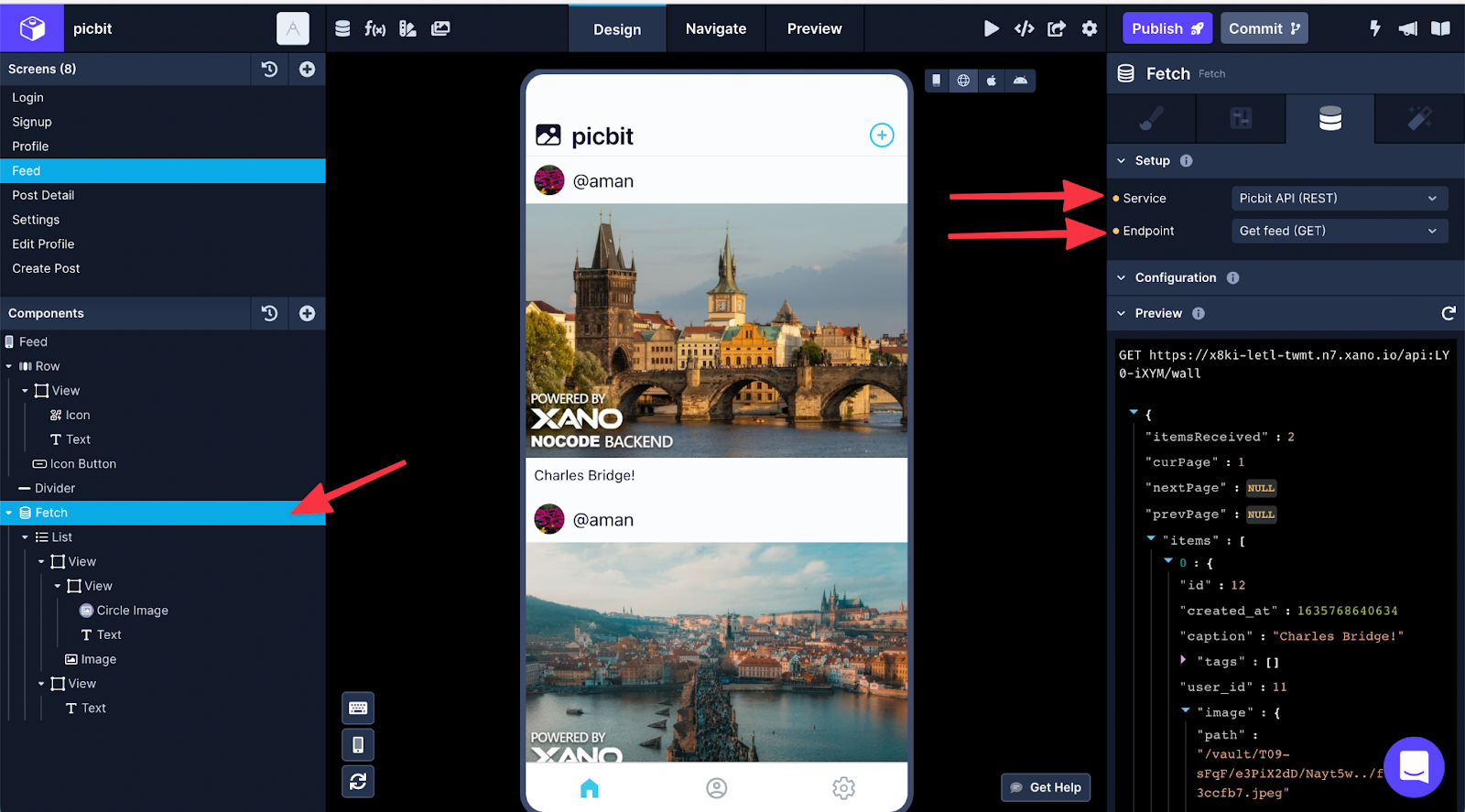The image size is (1465, 812).
Task: Refresh the Preview data response
Action: point(1448,313)
